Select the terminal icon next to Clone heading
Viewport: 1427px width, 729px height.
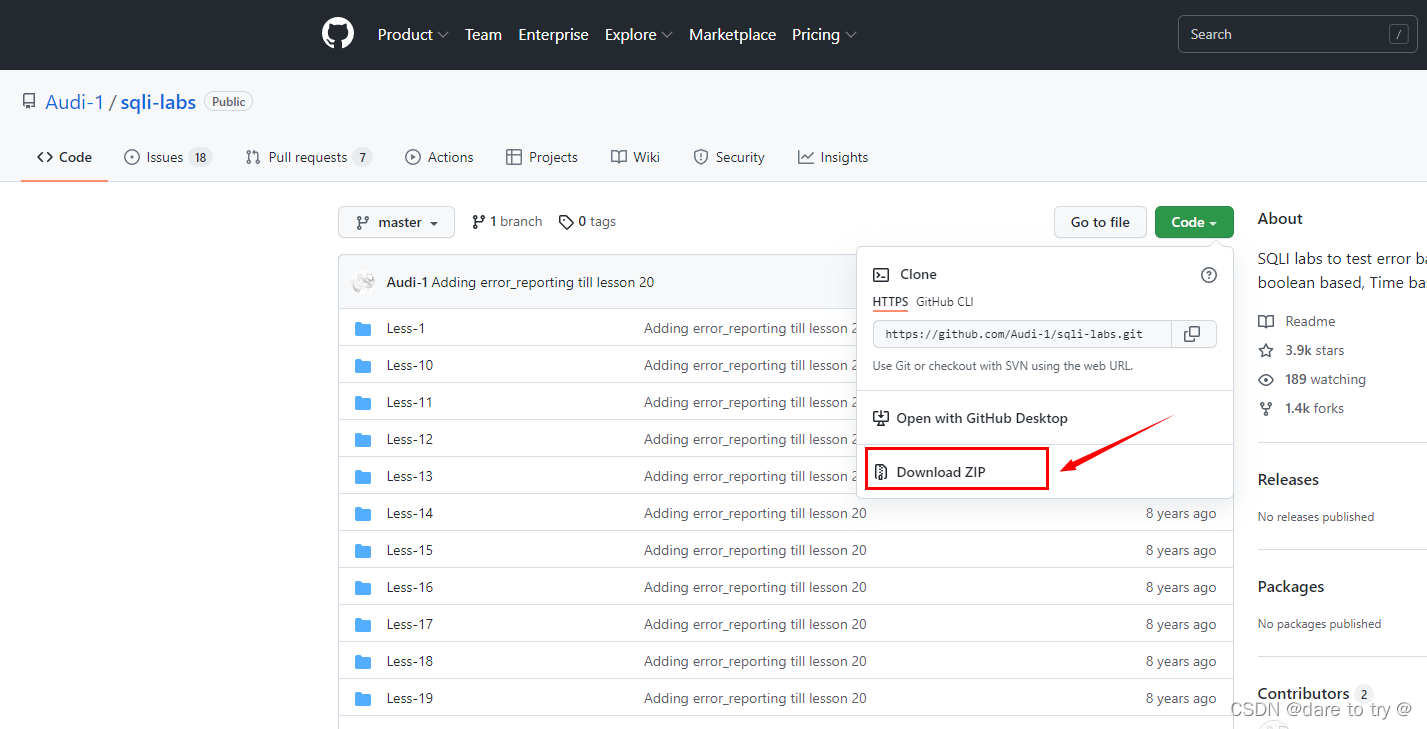(x=881, y=274)
